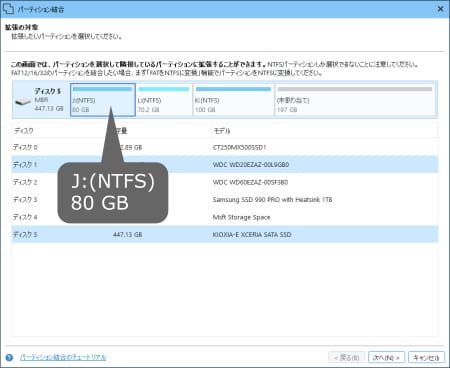450x368 pixels.
Task: Select the ディスク 4 row
Action: pyautogui.click(x=225, y=217)
